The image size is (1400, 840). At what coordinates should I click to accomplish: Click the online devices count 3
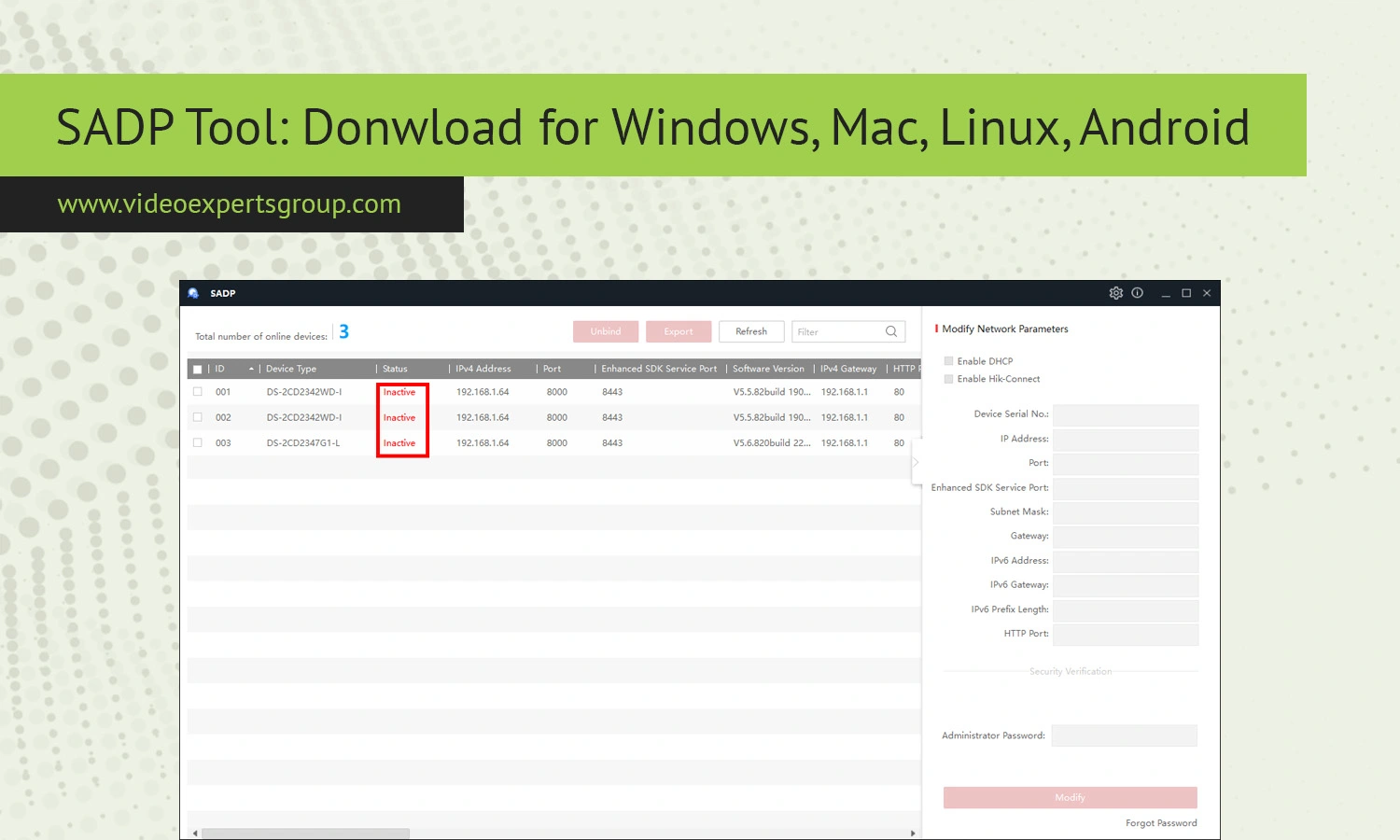343,331
